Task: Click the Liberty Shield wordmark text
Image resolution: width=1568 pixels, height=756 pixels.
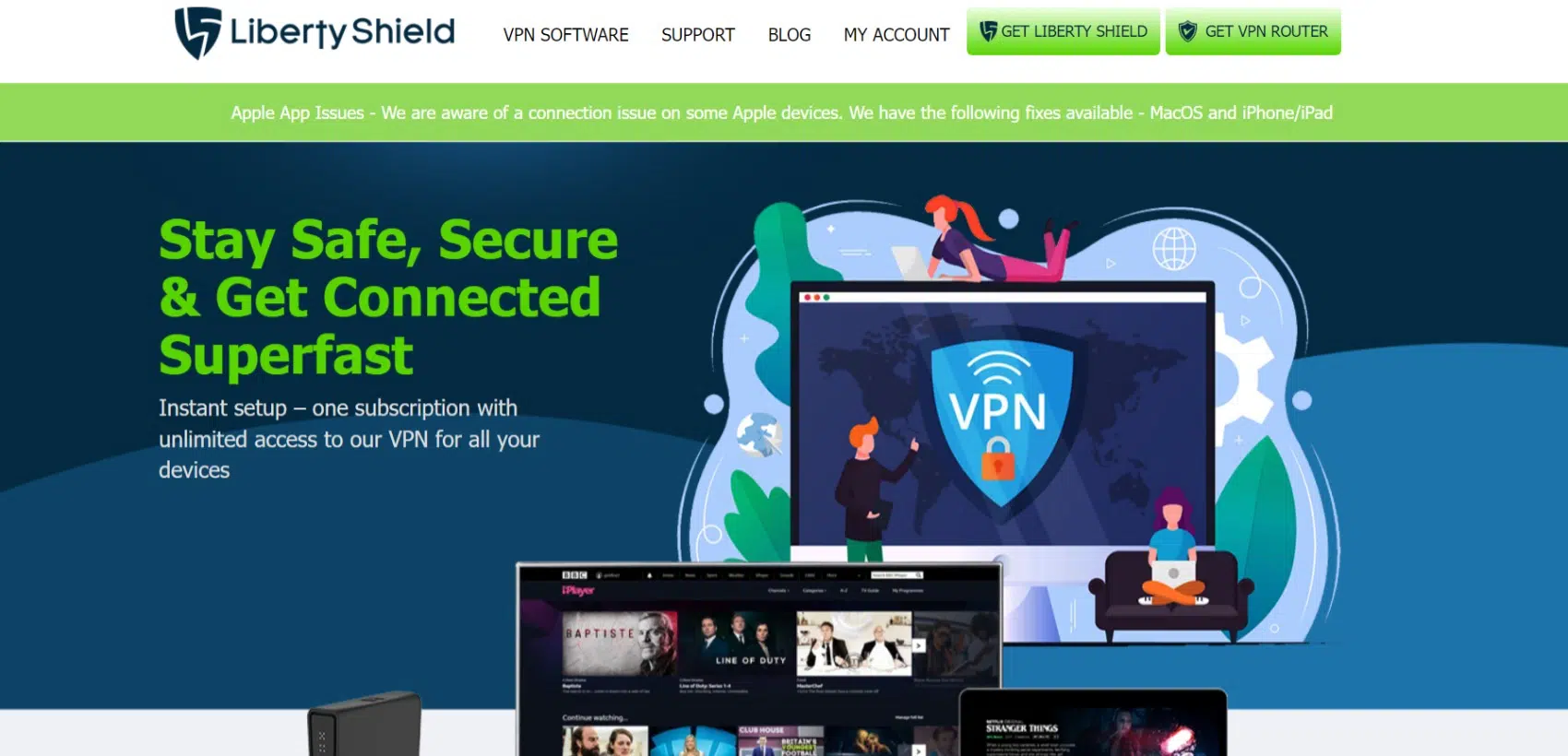Action: click(x=342, y=32)
